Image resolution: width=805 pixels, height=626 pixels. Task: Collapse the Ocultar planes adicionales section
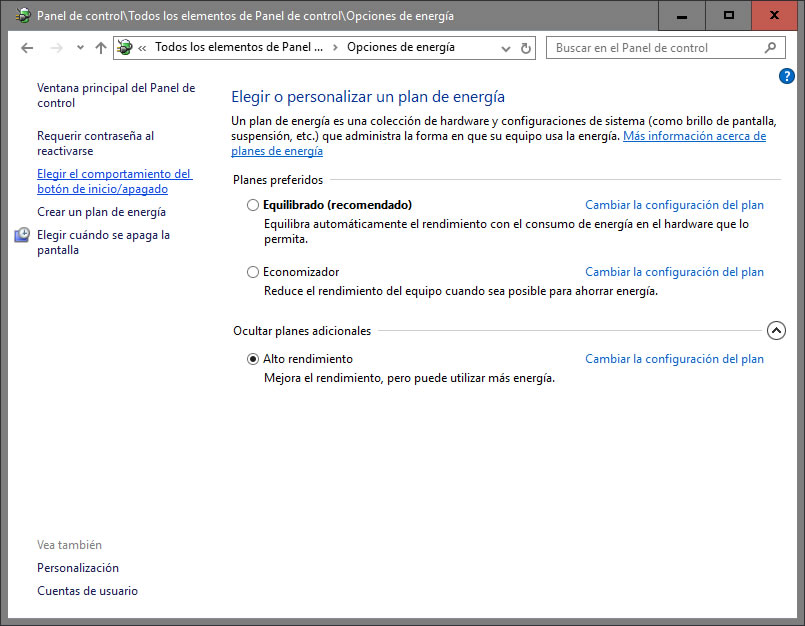[x=776, y=331]
